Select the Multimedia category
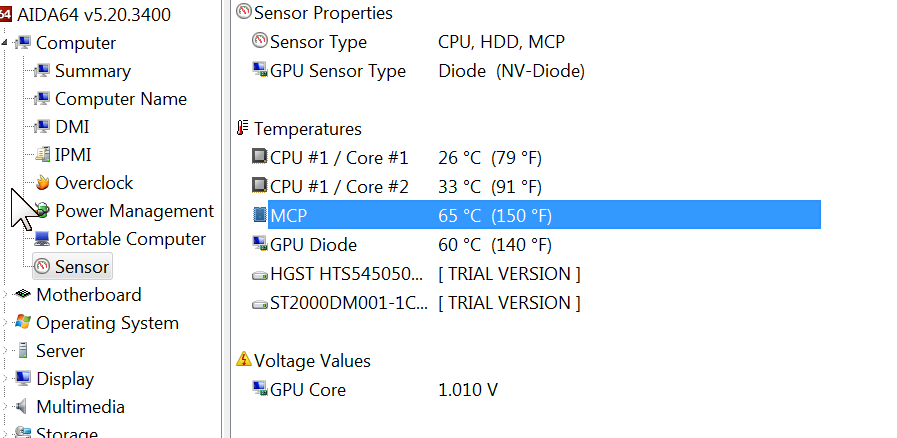The width and height of the screenshot is (897, 438). 80,407
